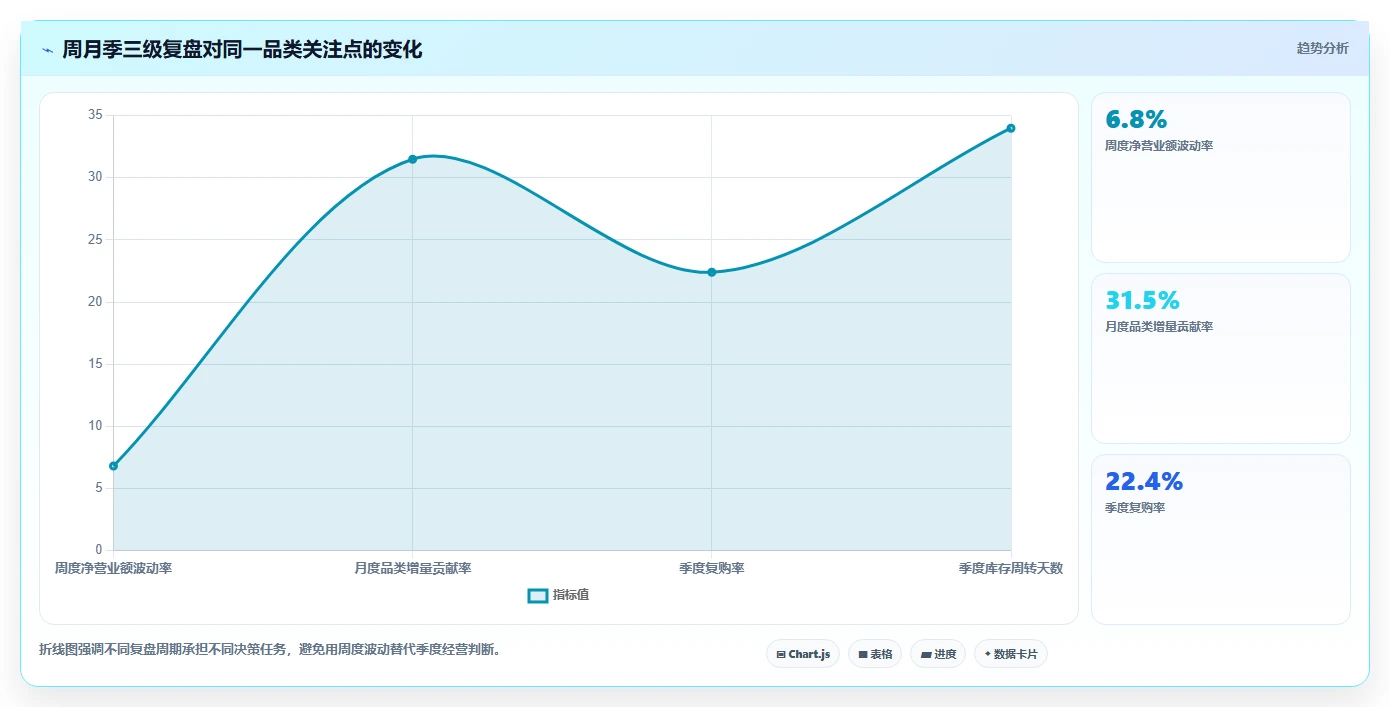
Task: Click the 季度复购率 card label
Action: point(1135,508)
